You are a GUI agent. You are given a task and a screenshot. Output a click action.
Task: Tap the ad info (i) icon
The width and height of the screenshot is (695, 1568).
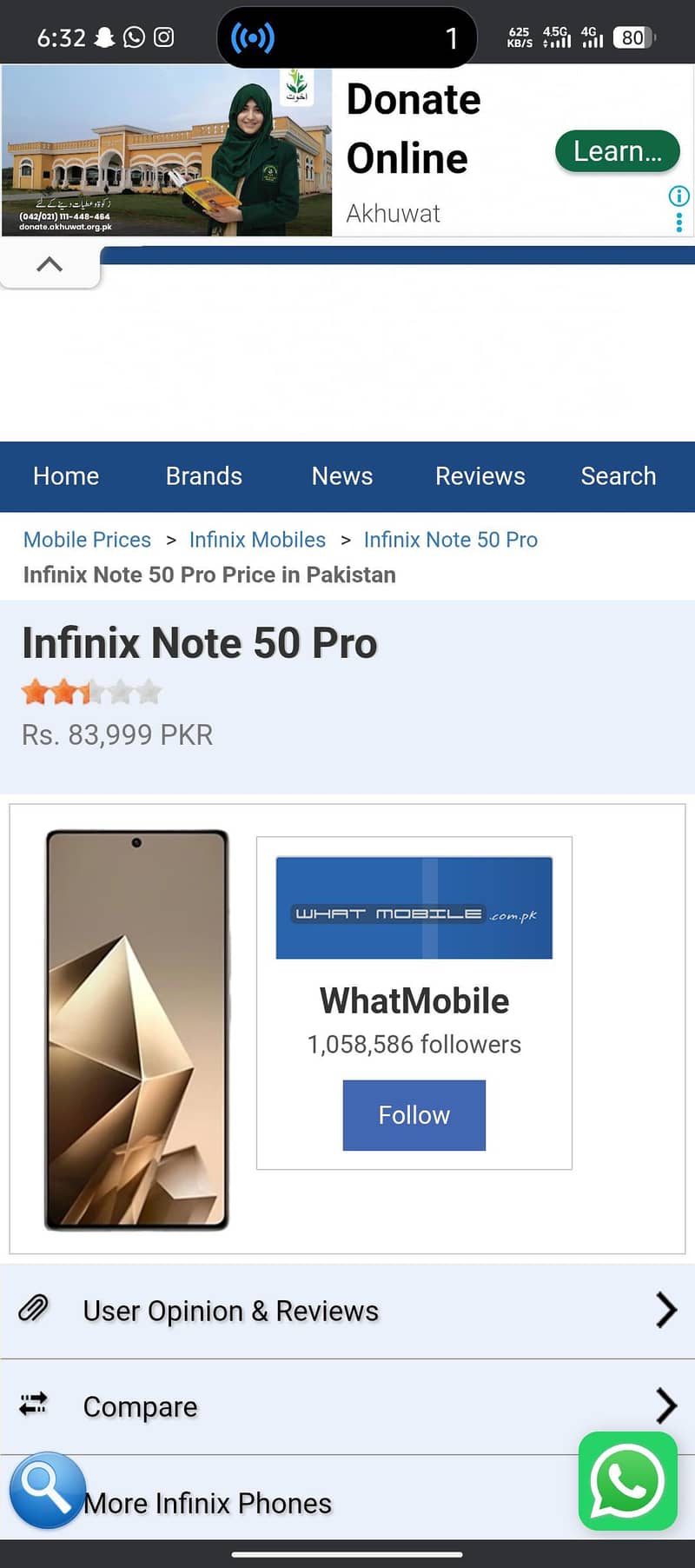point(678,196)
